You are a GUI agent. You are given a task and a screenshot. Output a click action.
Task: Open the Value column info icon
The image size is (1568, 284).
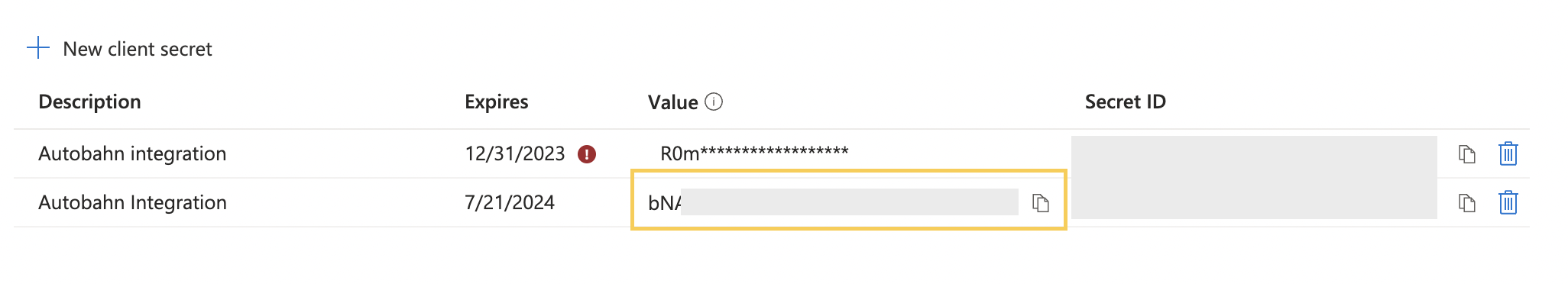[x=714, y=102]
